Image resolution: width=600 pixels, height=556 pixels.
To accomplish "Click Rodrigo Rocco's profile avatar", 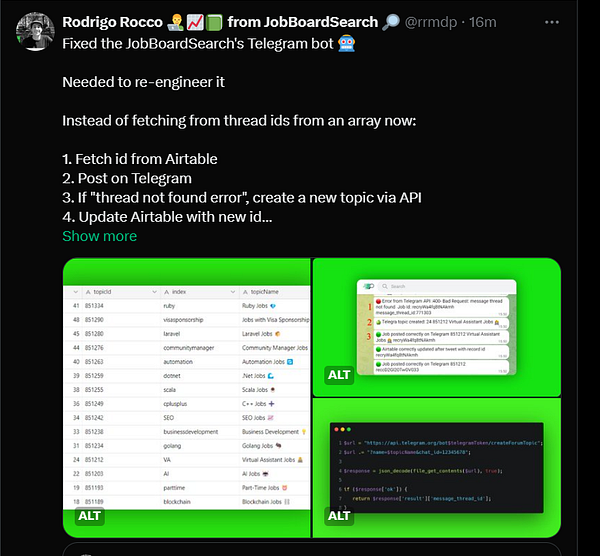I will click(35, 31).
